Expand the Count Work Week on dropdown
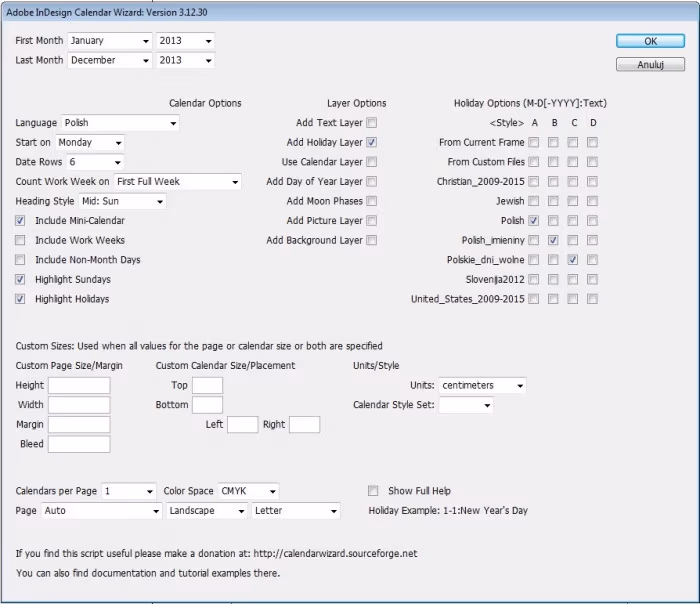700x604 pixels. coord(178,182)
